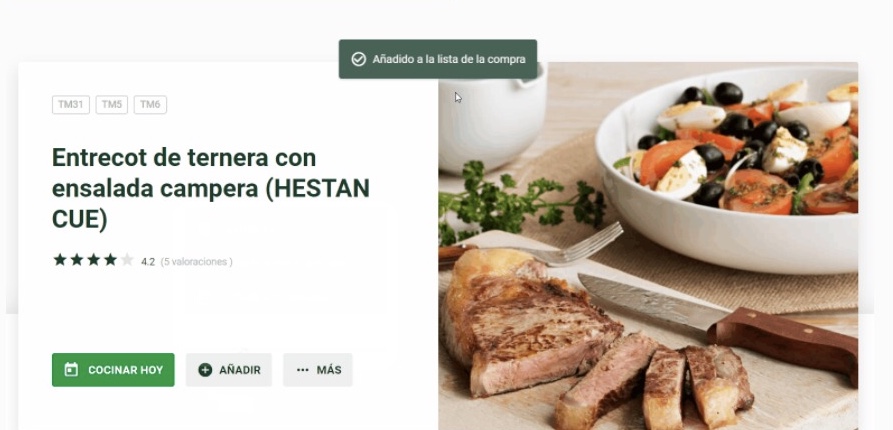Screen dimensions: 893x430
Task: Click the Añadido a la lista notification
Action: coord(438,59)
